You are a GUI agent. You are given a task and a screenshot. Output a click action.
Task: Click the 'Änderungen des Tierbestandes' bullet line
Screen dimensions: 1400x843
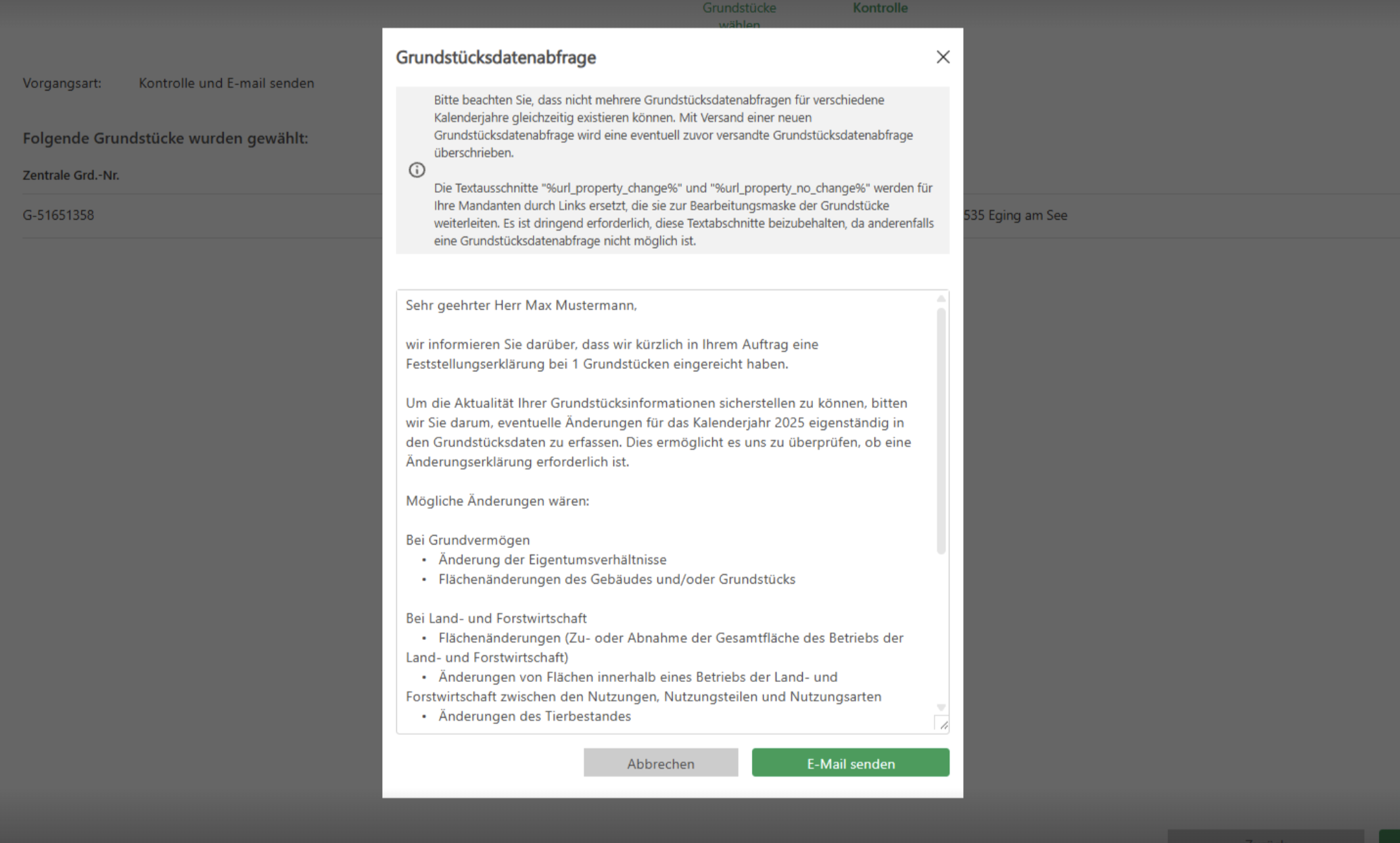click(x=534, y=716)
